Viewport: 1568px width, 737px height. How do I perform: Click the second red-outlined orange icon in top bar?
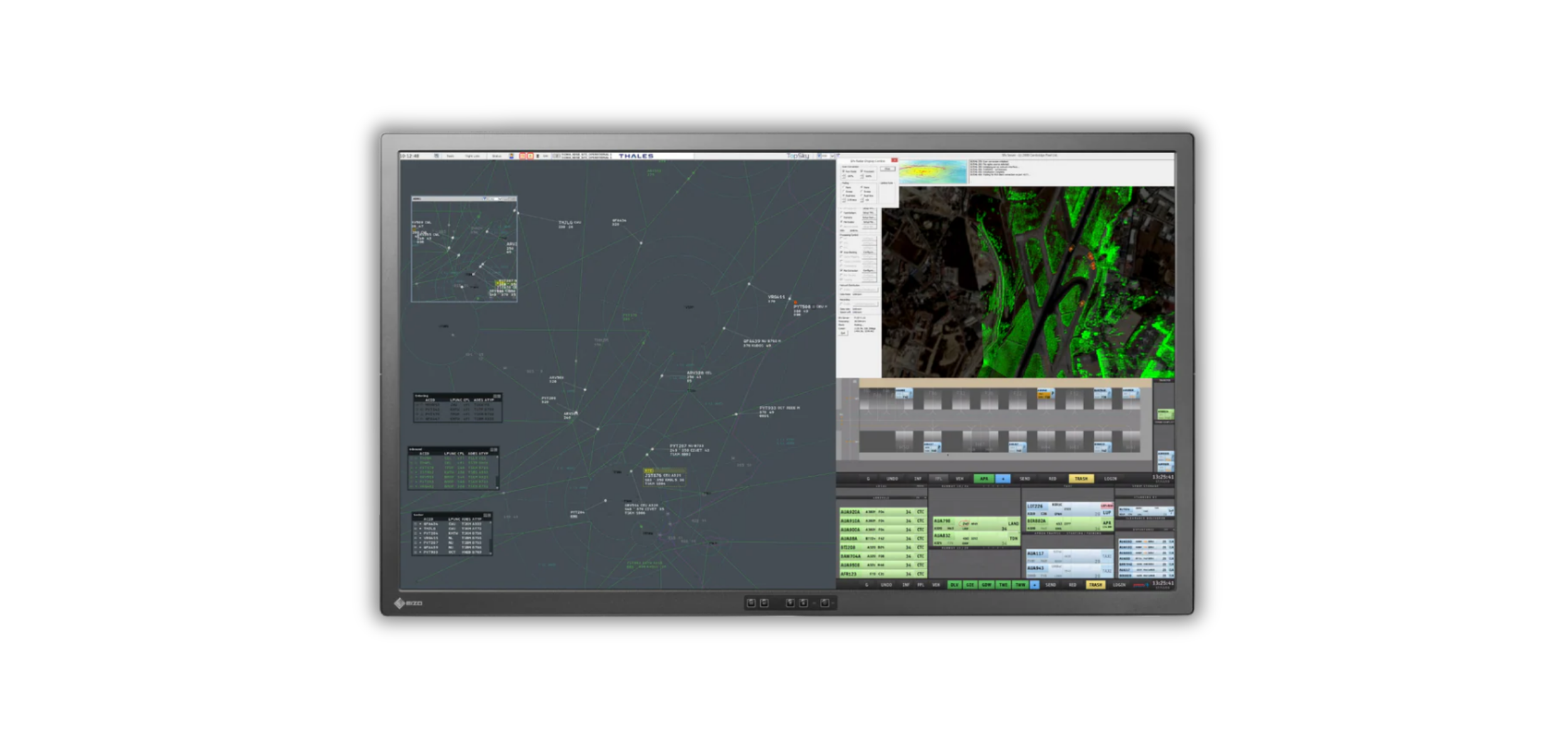pos(530,156)
